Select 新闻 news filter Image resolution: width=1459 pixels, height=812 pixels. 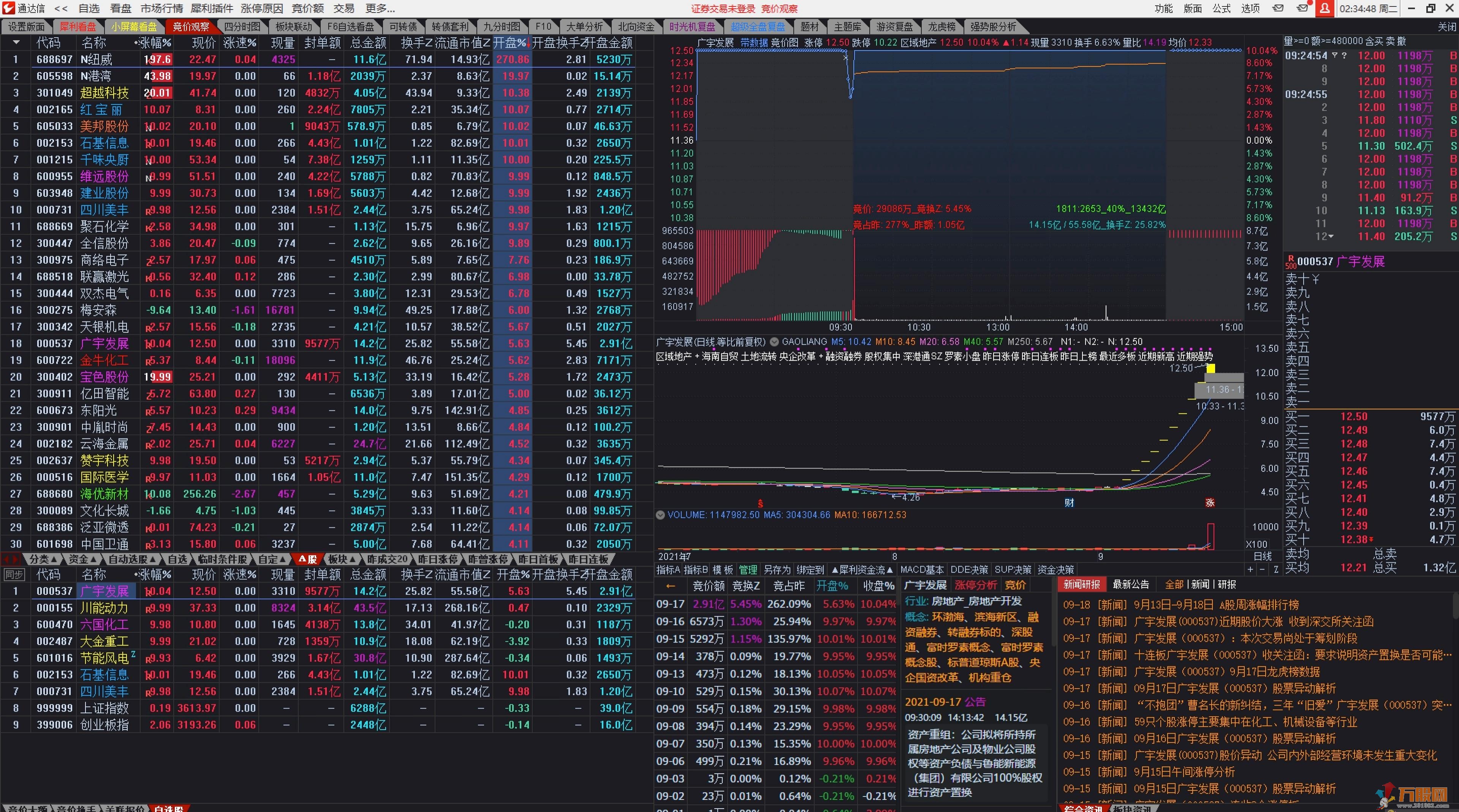pyautogui.click(x=1200, y=584)
